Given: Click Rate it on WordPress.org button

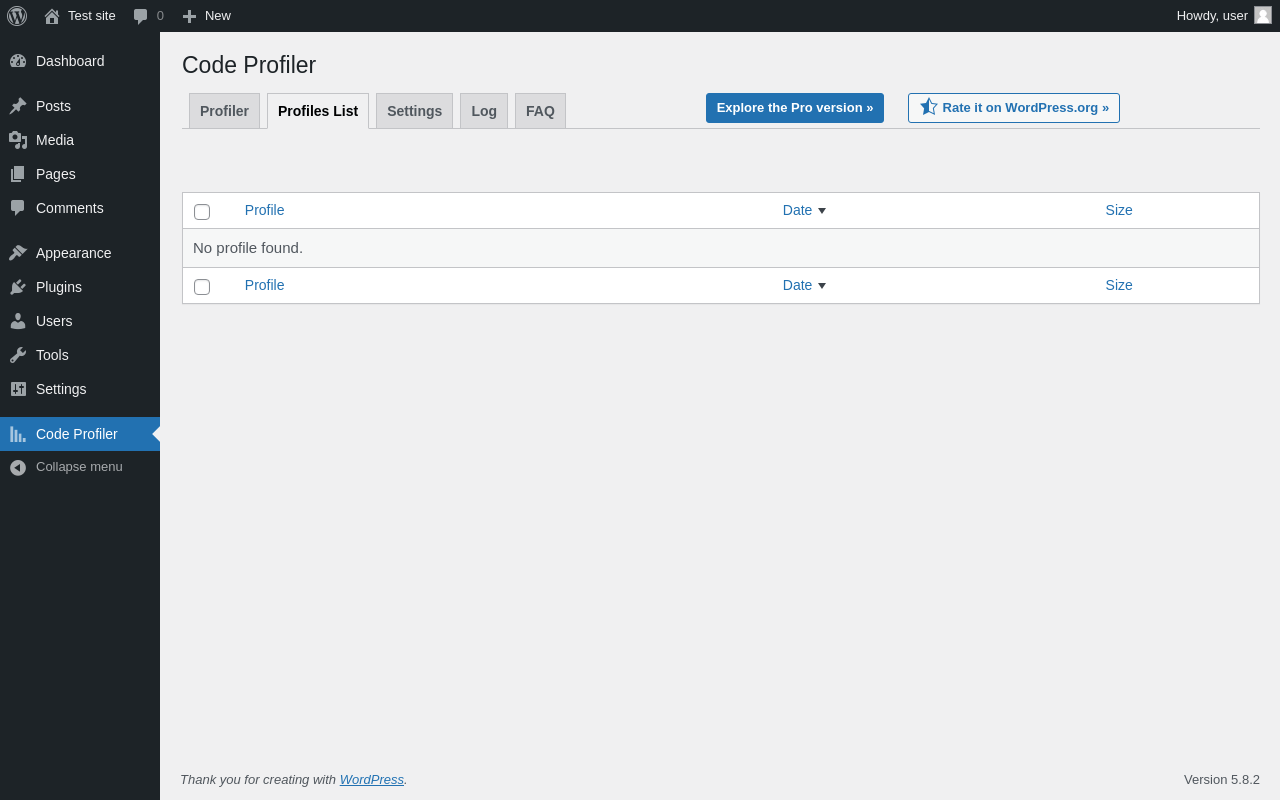Looking at the screenshot, I should (x=1014, y=108).
